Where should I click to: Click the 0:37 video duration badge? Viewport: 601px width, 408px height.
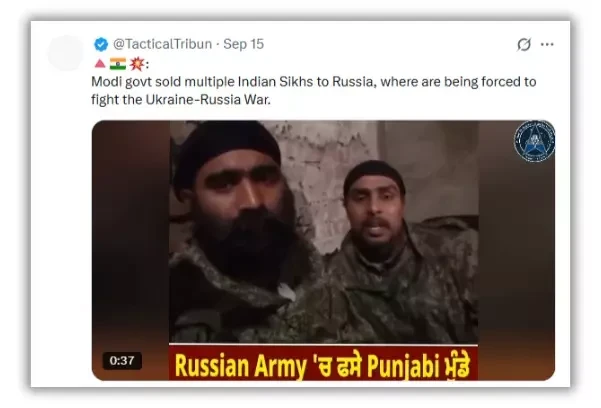click(122, 360)
